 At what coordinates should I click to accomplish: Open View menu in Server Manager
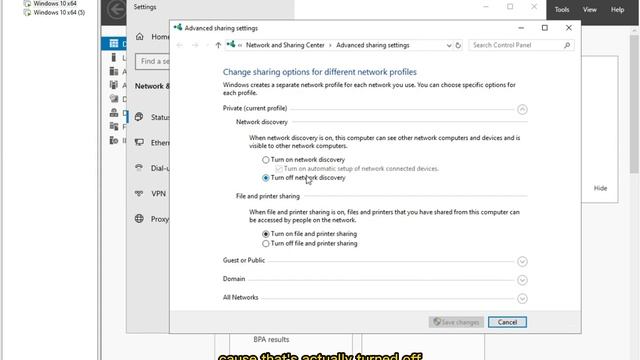pos(589,9)
